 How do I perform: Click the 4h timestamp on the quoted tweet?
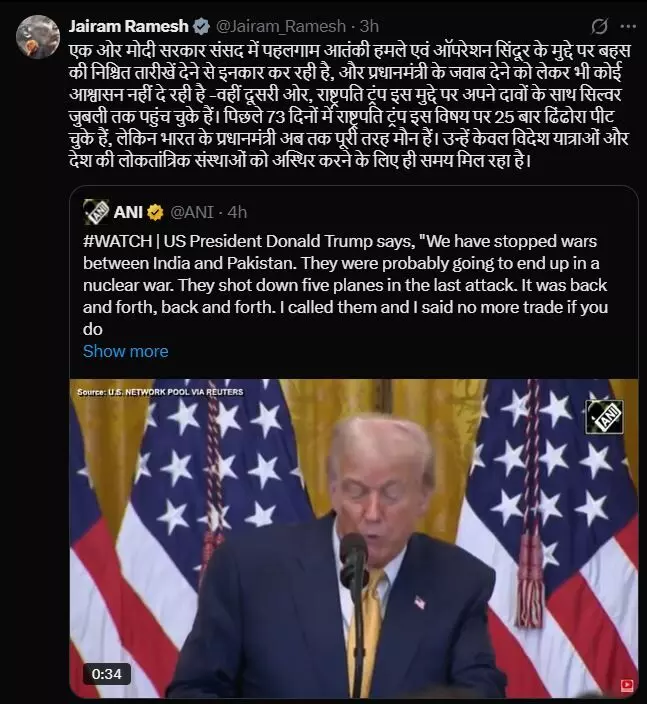pyautogui.click(x=237, y=212)
